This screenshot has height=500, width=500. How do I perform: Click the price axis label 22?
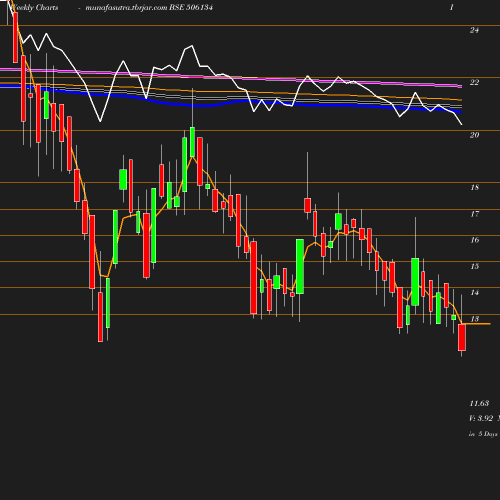click(474, 82)
